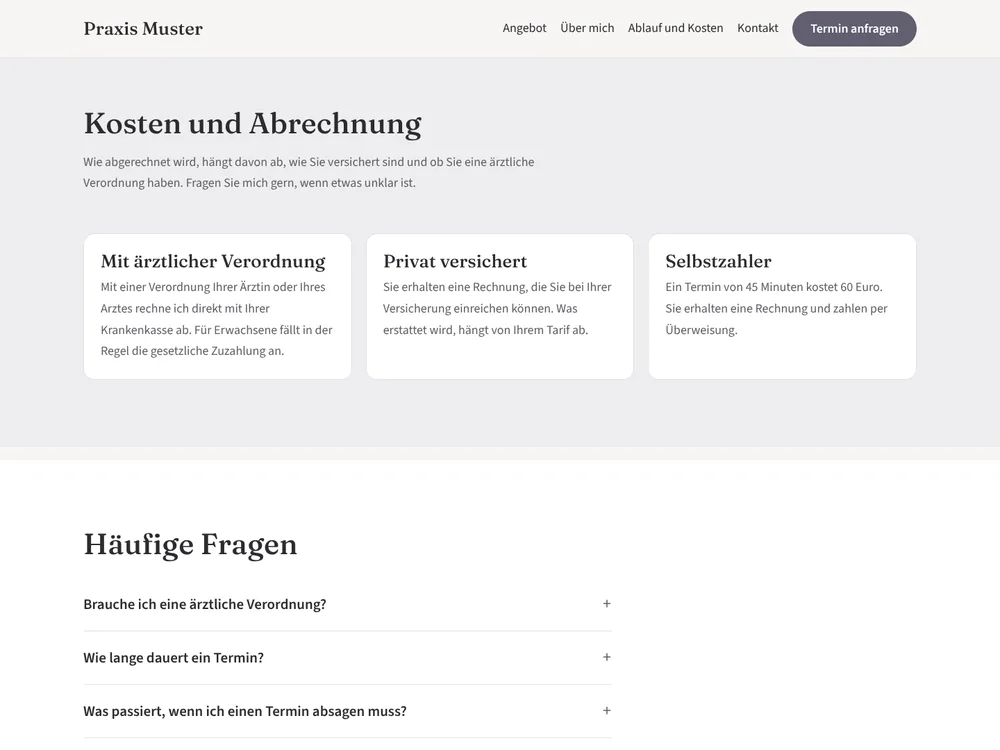The image size is (1000, 750).
Task: Open the Kontakt menu link
Action: point(758,28)
